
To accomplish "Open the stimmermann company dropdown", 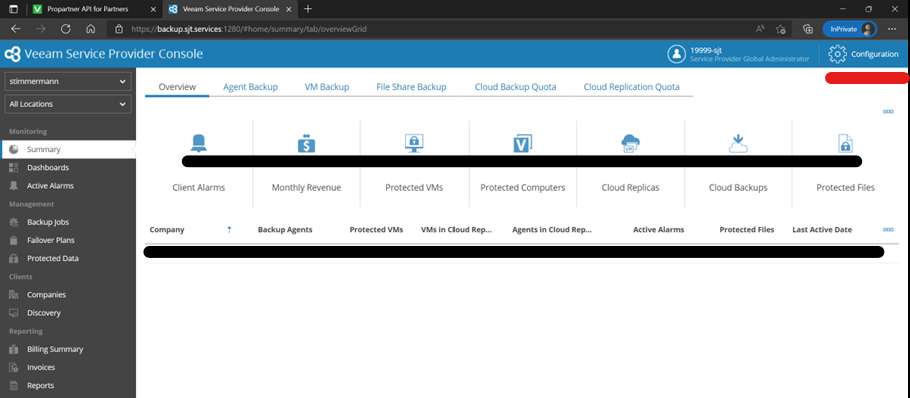I will pyautogui.click(x=67, y=82).
